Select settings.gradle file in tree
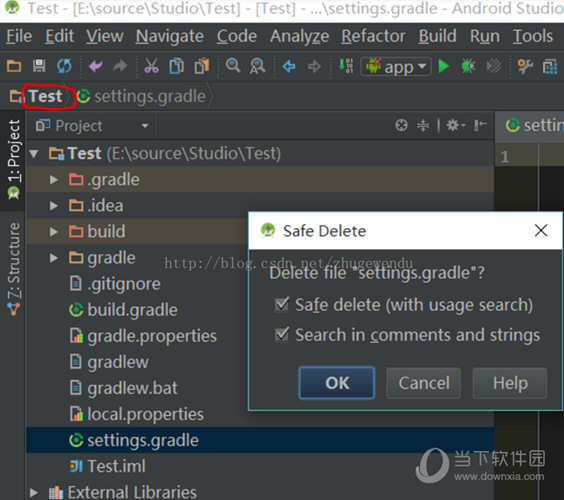Image resolution: width=564 pixels, height=500 pixels. click(143, 440)
